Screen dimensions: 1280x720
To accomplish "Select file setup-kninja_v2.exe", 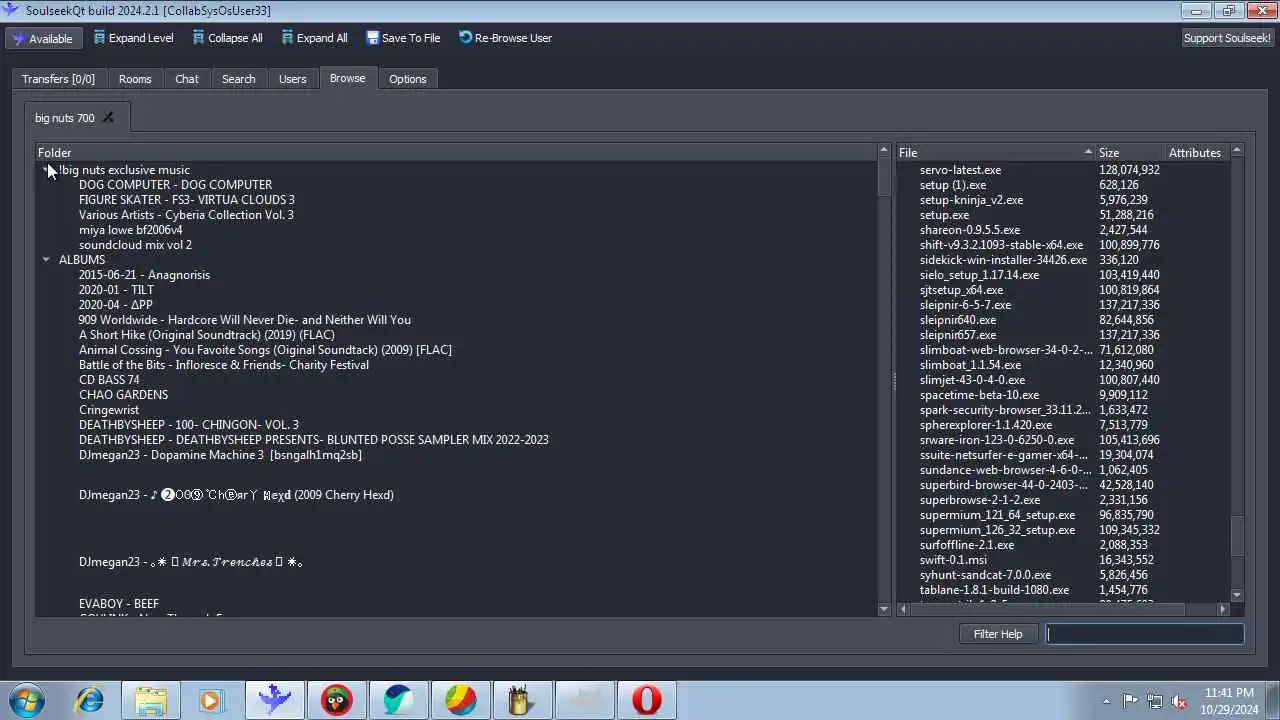I will click(971, 200).
